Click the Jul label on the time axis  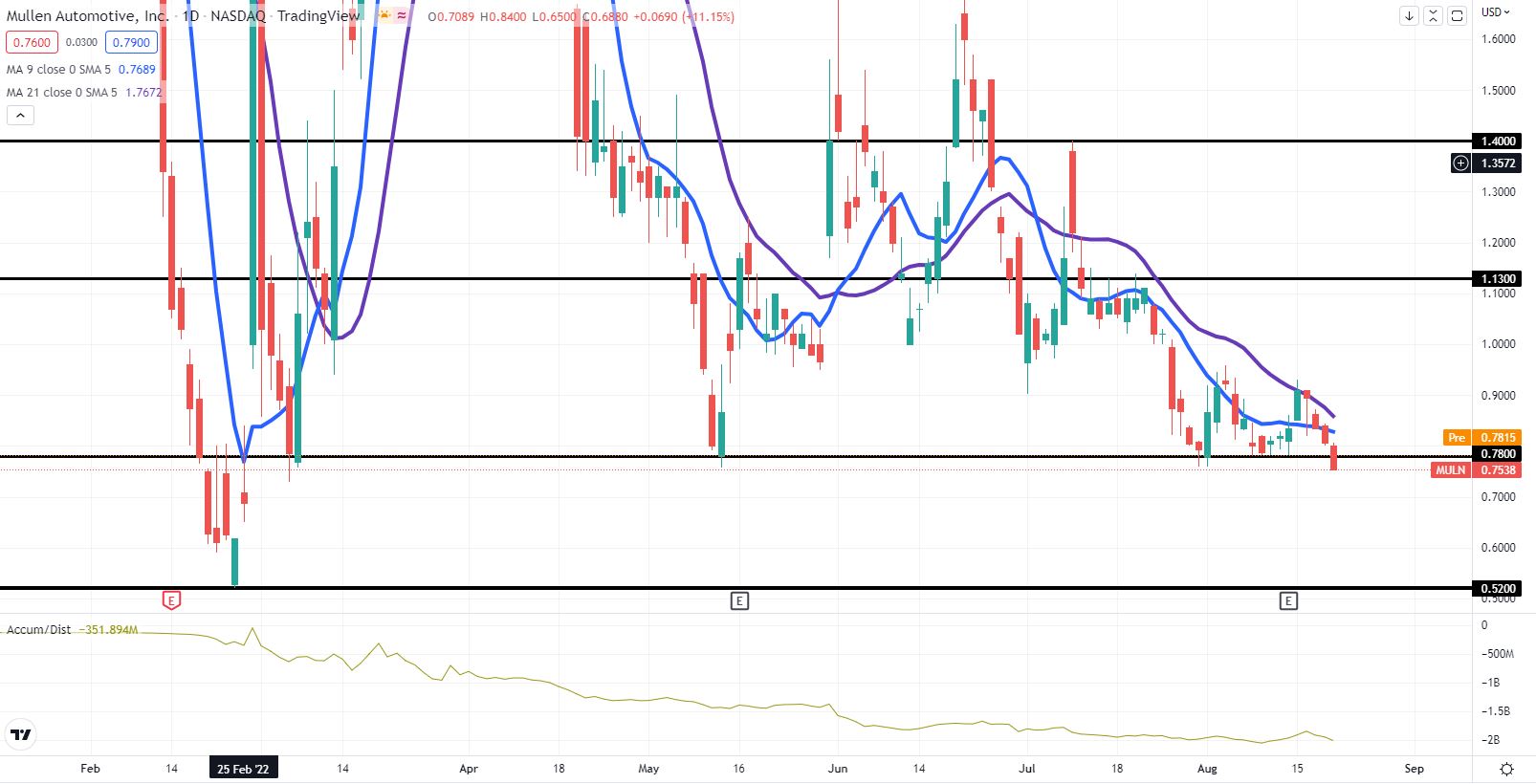[x=1027, y=769]
